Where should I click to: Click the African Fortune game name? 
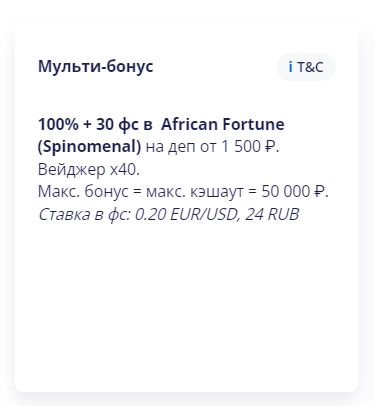coord(223,124)
